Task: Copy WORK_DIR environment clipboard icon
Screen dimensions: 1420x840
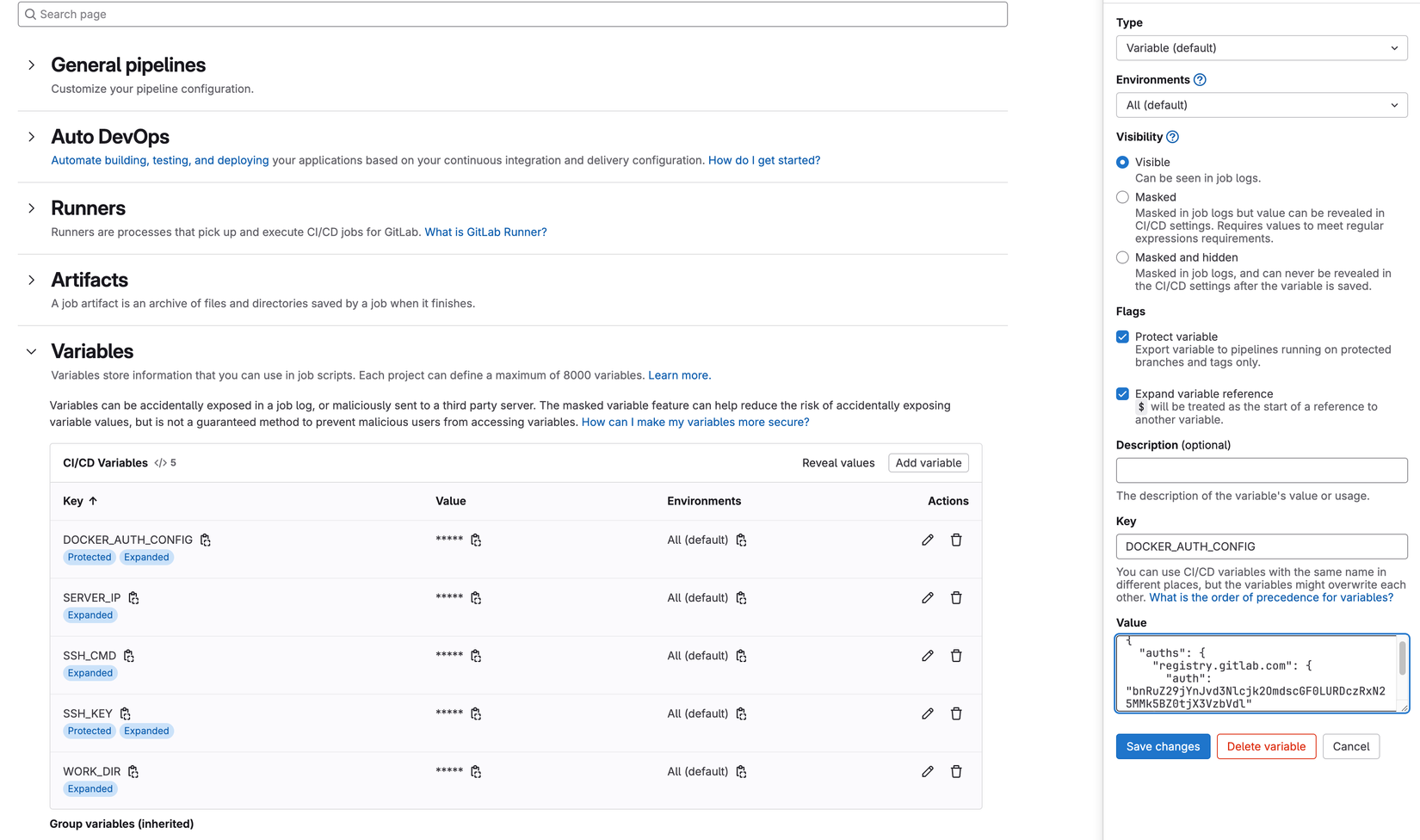Action: 741,771
